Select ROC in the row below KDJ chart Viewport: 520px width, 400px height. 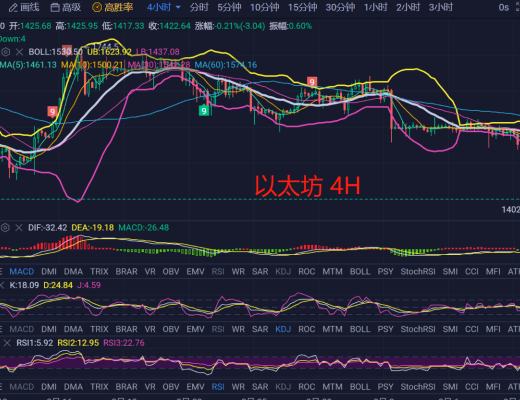click(x=307, y=329)
